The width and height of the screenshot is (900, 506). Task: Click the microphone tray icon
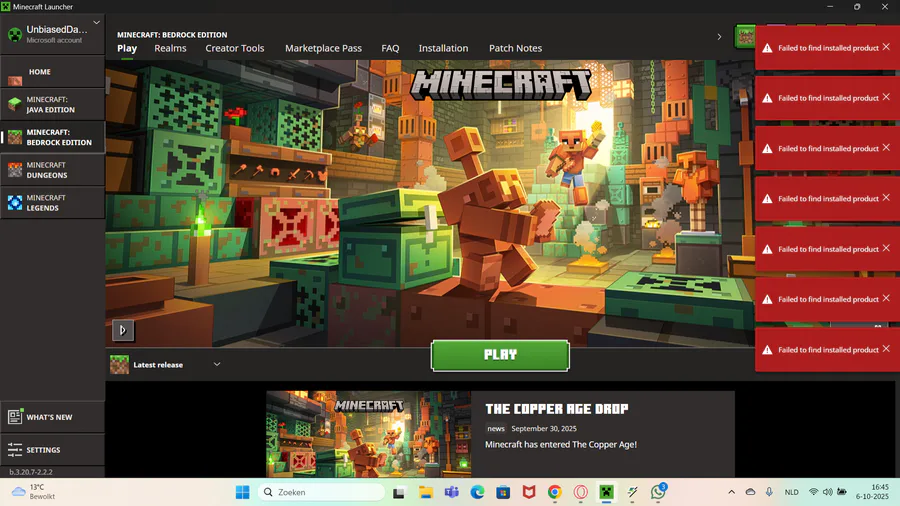(x=769, y=492)
